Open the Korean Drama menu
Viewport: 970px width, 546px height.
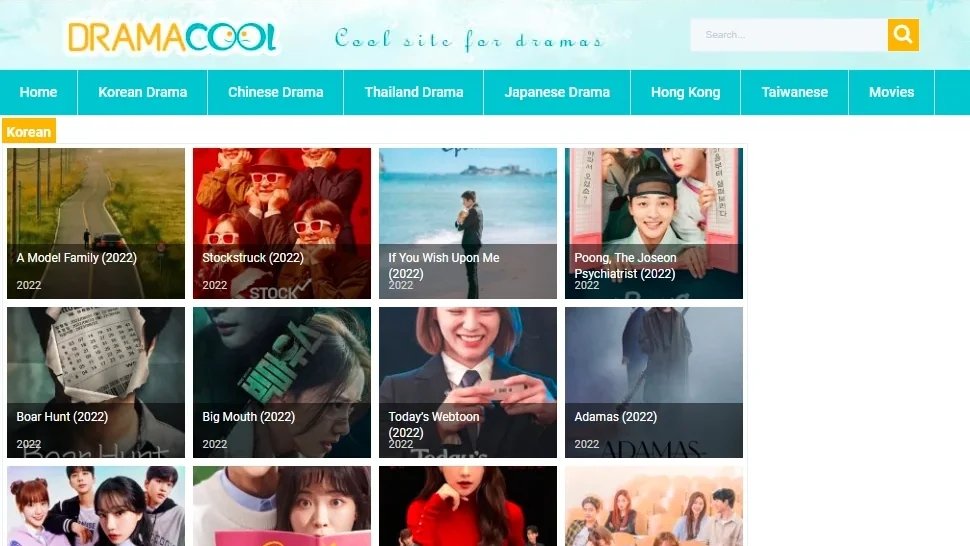click(x=142, y=92)
